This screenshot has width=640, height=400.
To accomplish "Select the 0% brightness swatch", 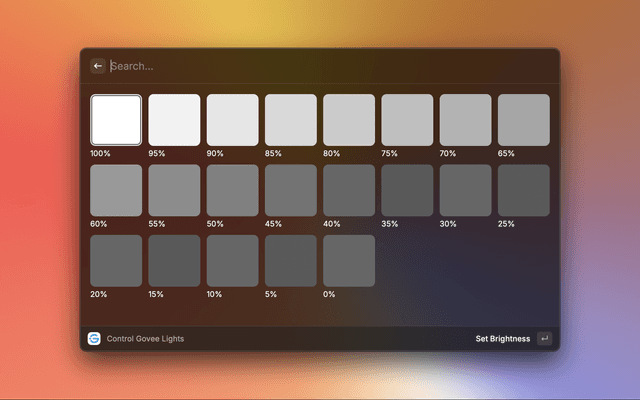I will pos(349,260).
